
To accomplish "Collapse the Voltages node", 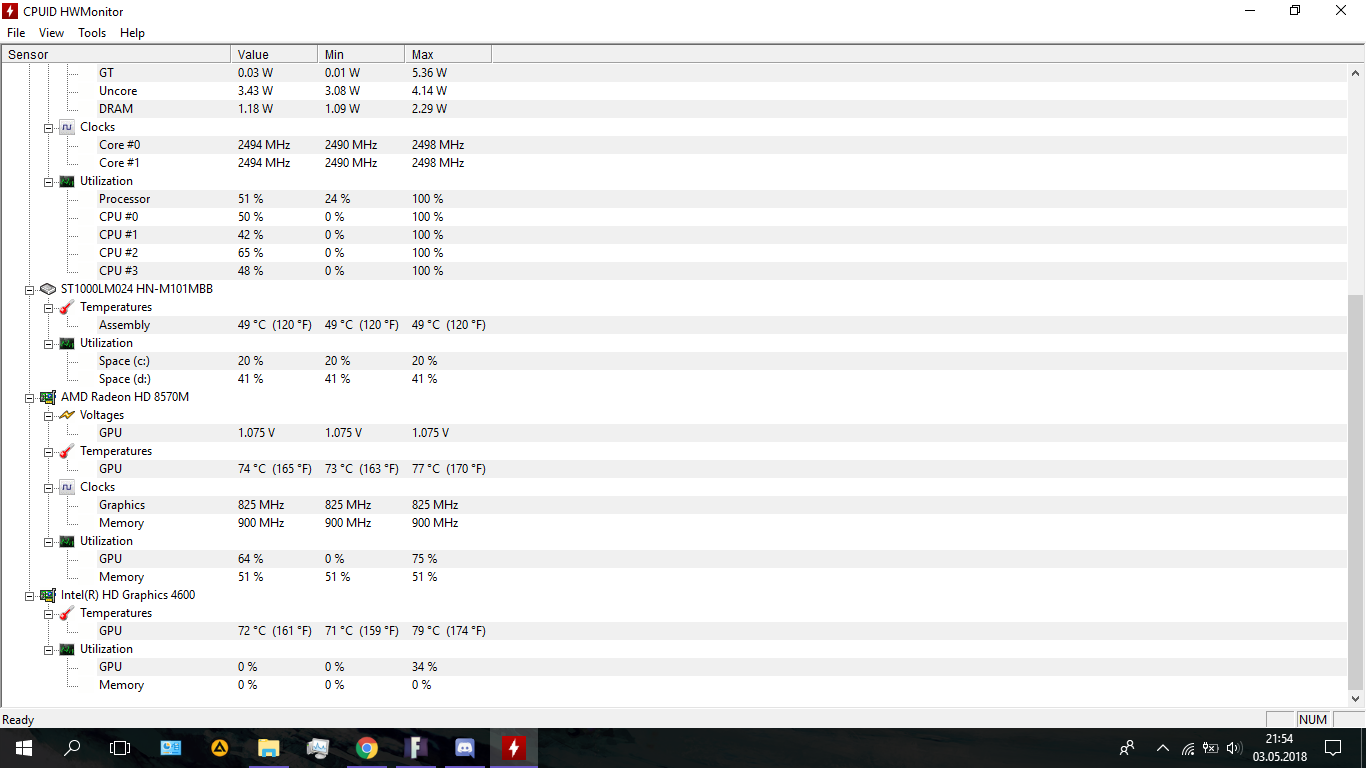I will click(x=49, y=415).
